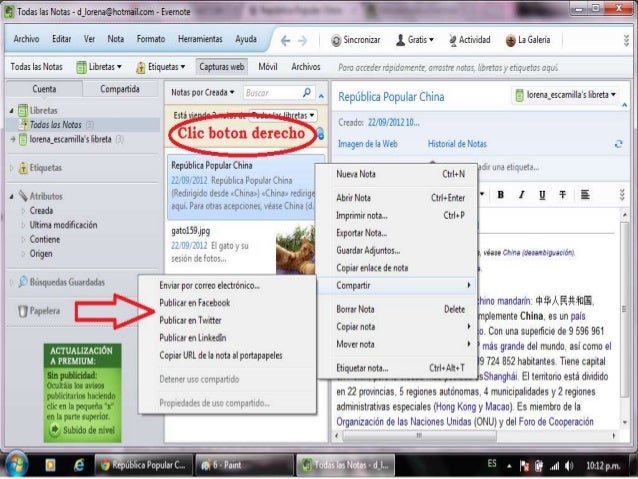Screen dimensions: 638x479
Task: Choose Exportar Nota from the context menu
Action: point(397,233)
